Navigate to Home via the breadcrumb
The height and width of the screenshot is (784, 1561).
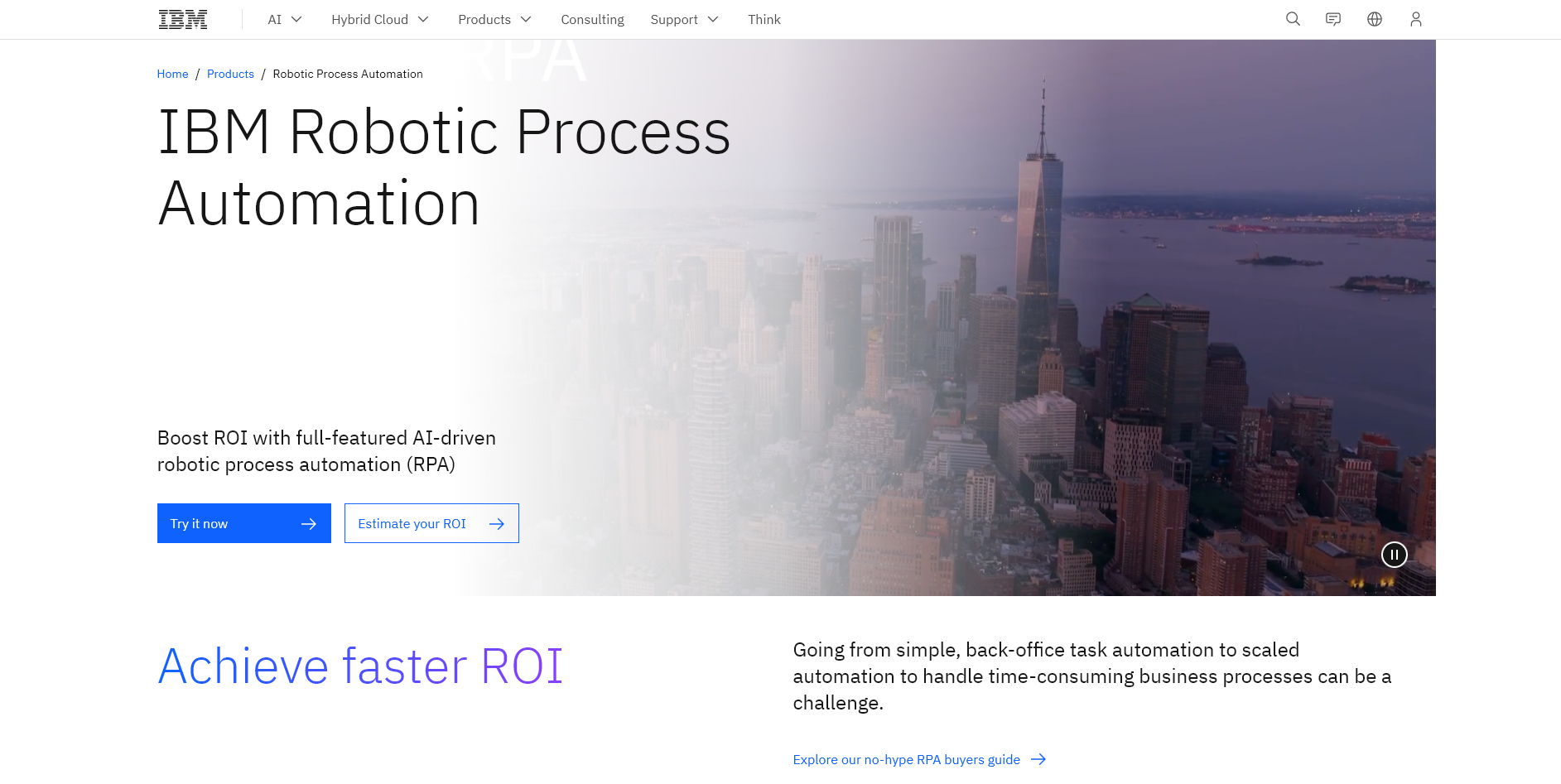[172, 74]
